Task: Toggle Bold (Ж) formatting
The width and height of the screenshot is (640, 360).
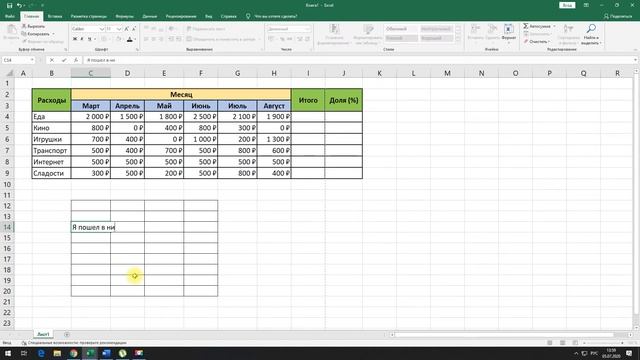Action: 75,39
